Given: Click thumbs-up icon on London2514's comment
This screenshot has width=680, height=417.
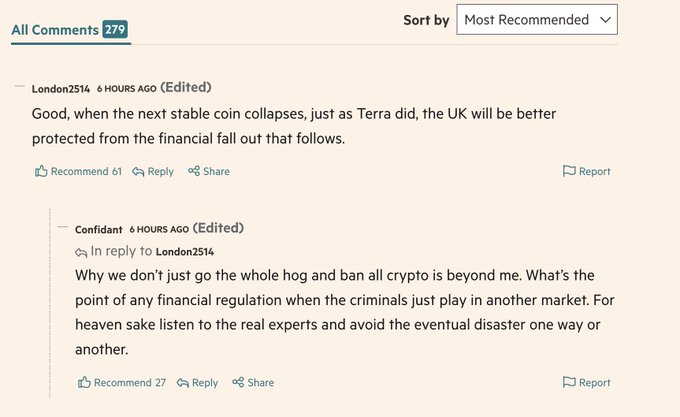Looking at the screenshot, I should point(41,171).
